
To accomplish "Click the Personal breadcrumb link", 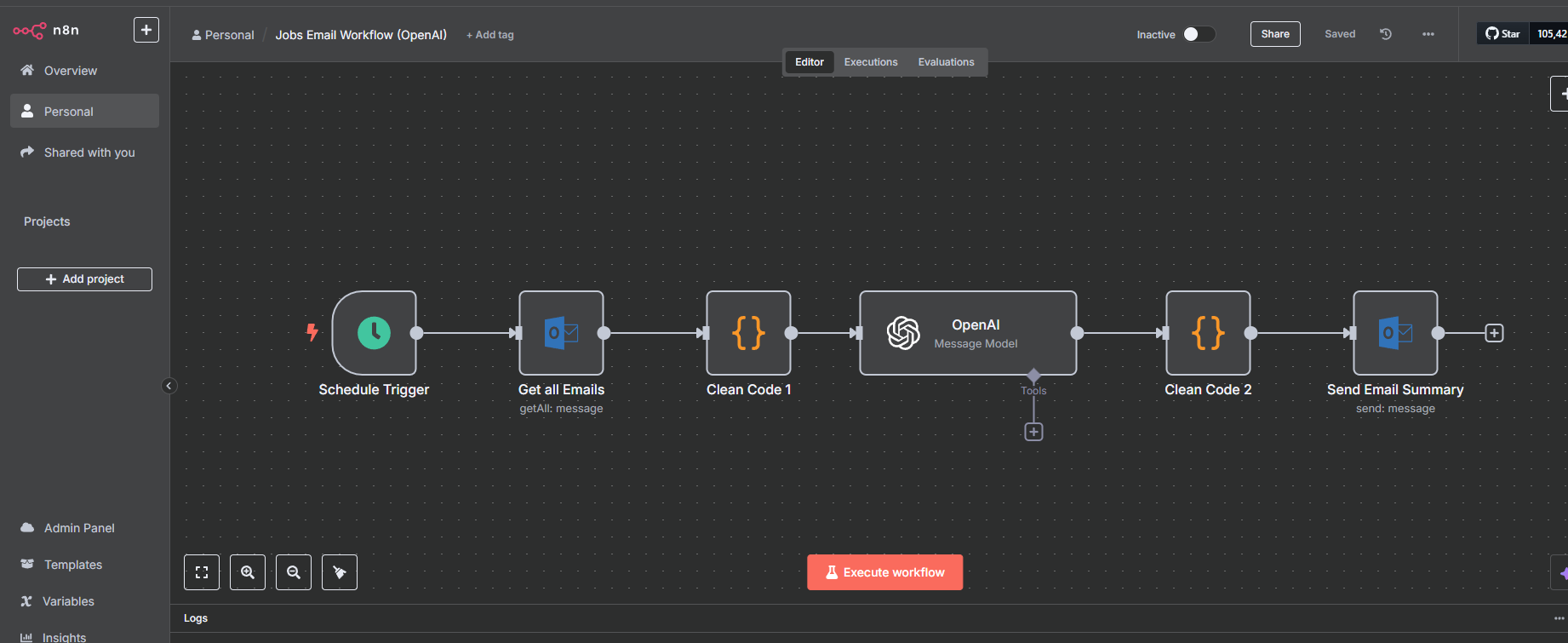I will click(x=223, y=35).
